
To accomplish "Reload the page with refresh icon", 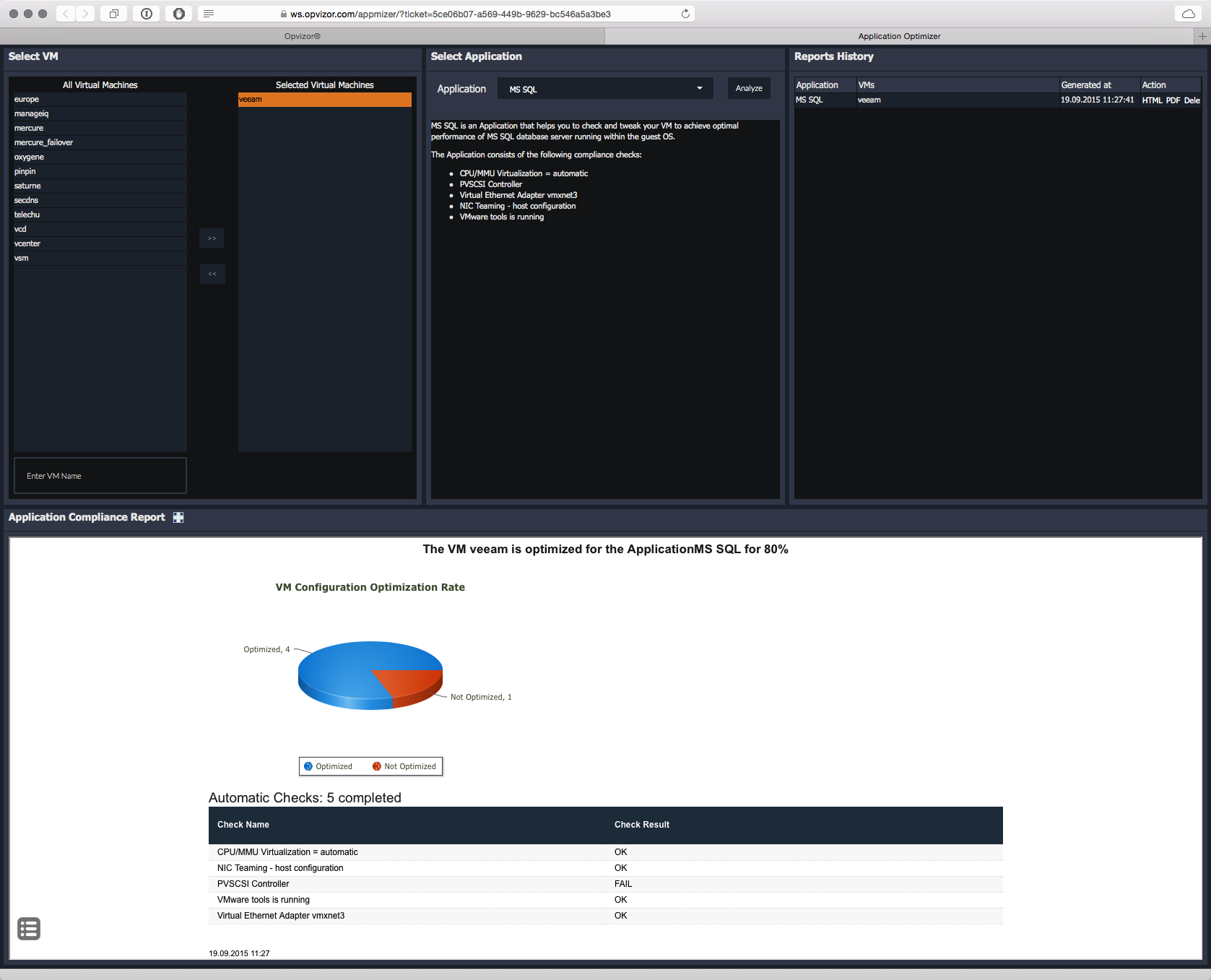I will (685, 14).
